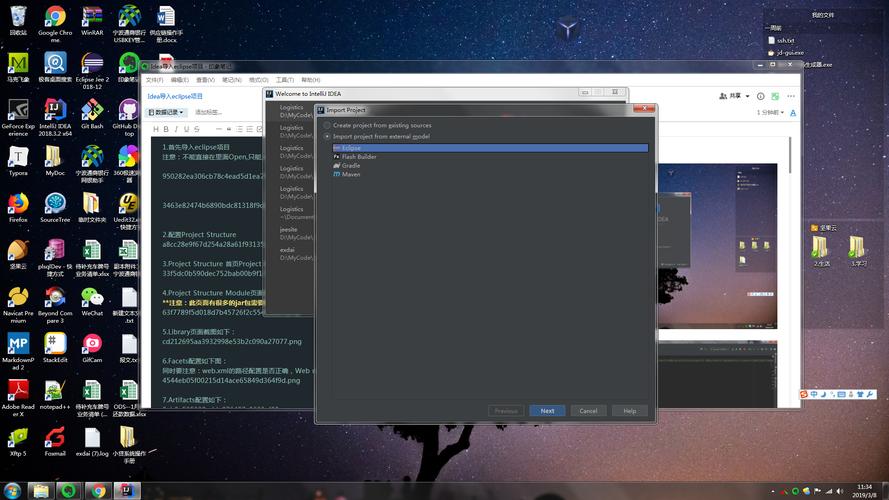Viewport: 889px width, 500px height.
Task: Open SourceTree desktop icon
Action: pos(55,208)
